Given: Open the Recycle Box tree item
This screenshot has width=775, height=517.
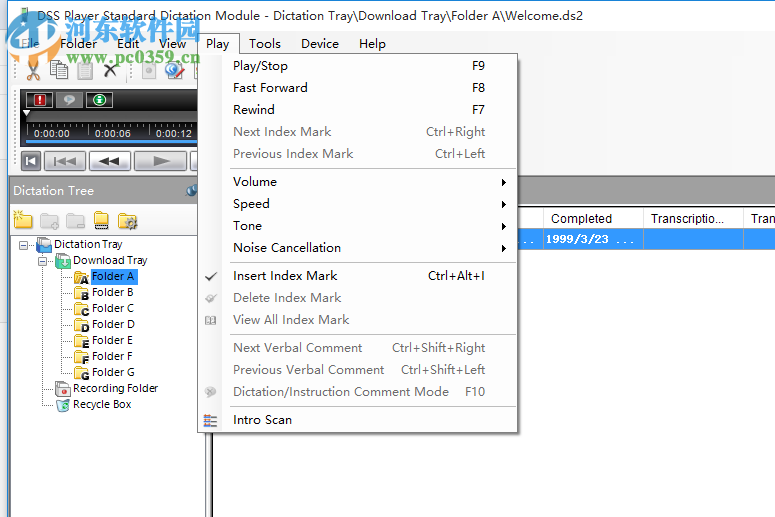Looking at the screenshot, I should click(x=102, y=404).
